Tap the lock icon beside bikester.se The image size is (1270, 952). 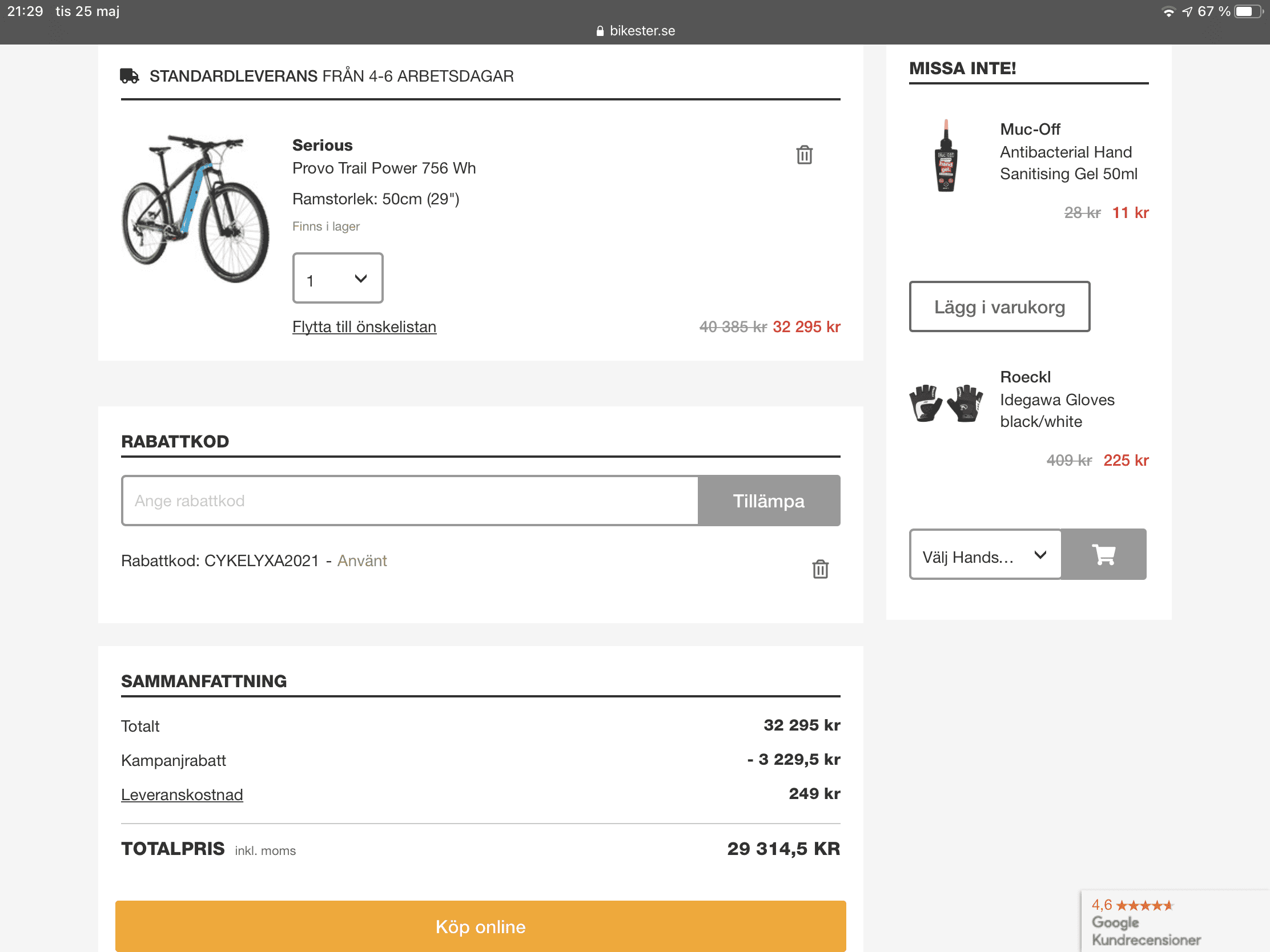[x=600, y=31]
